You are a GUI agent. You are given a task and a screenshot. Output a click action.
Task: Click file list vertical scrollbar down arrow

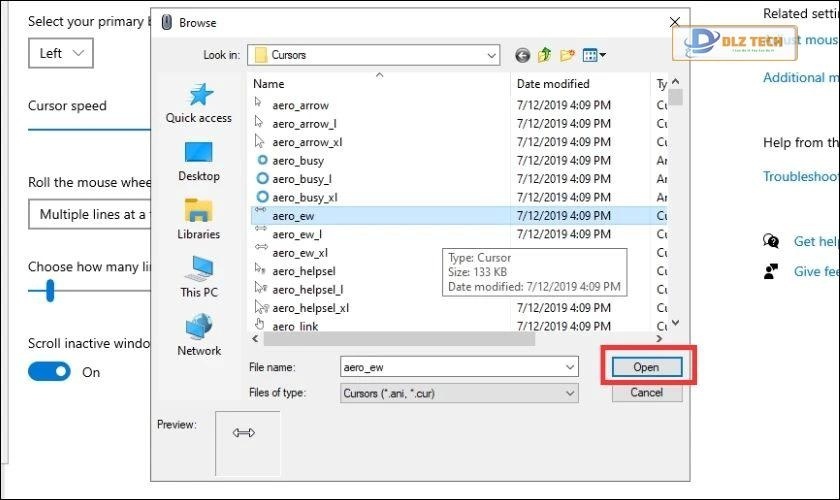point(676,323)
